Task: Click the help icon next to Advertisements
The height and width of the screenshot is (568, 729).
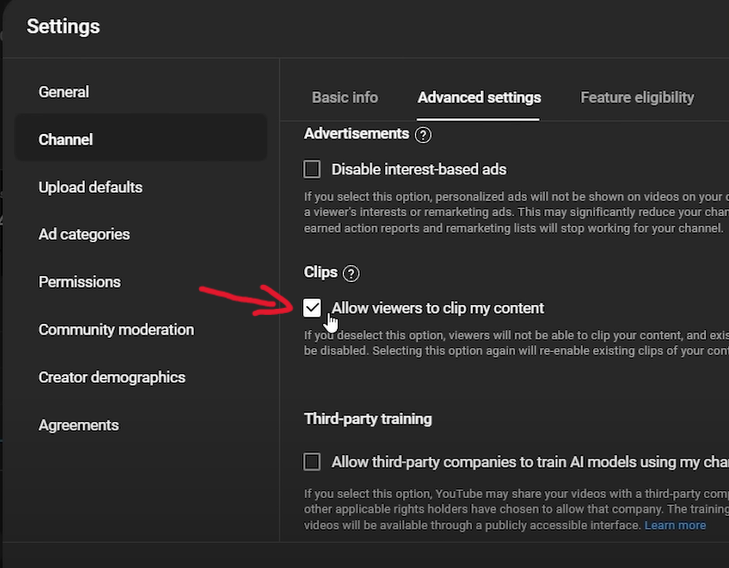Action: (423, 134)
